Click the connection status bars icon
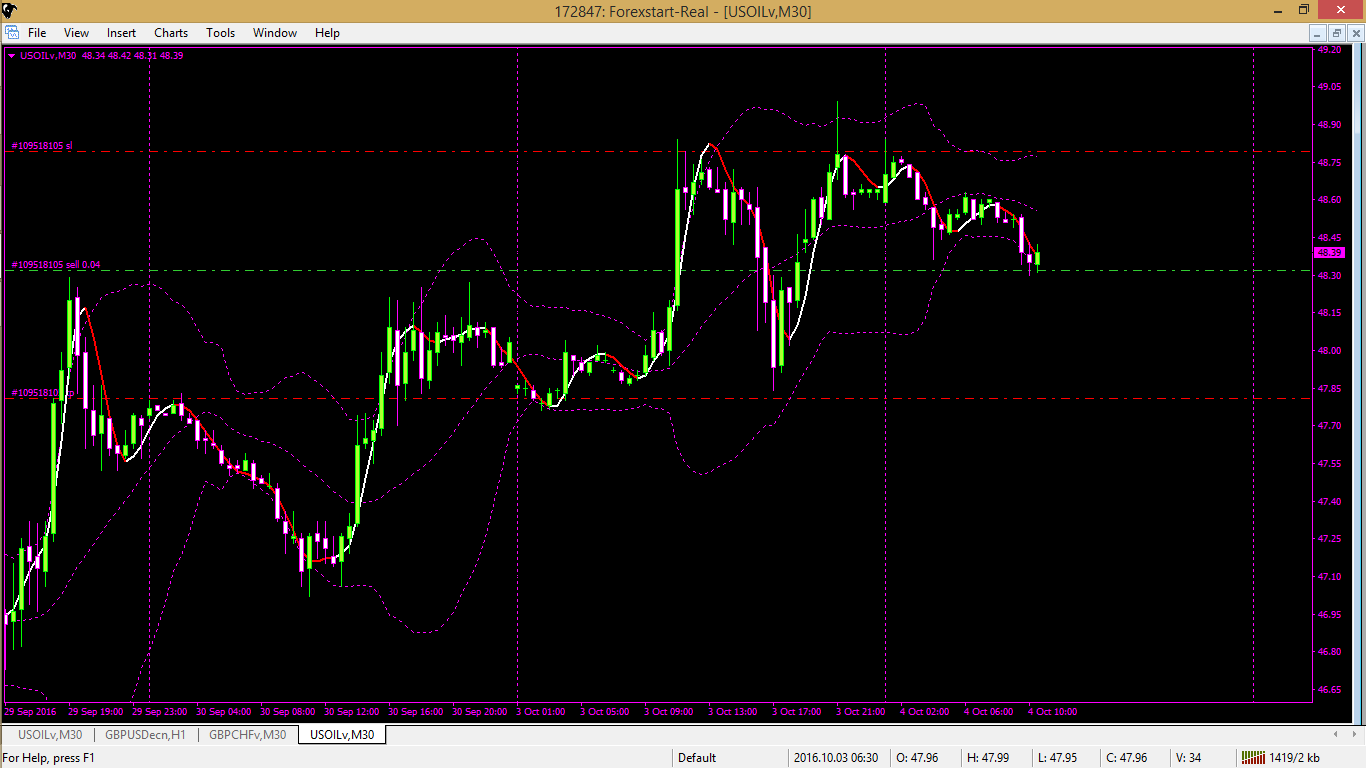 [1252, 758]
